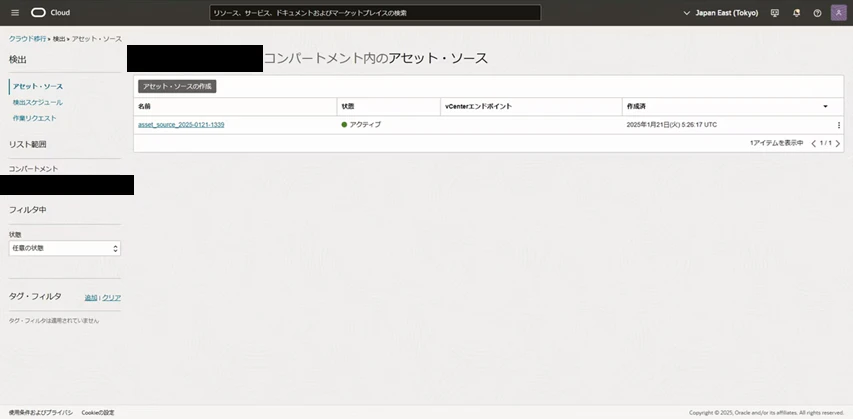Select 検出スケジュール in the sidebar

[x=38, y=102]
